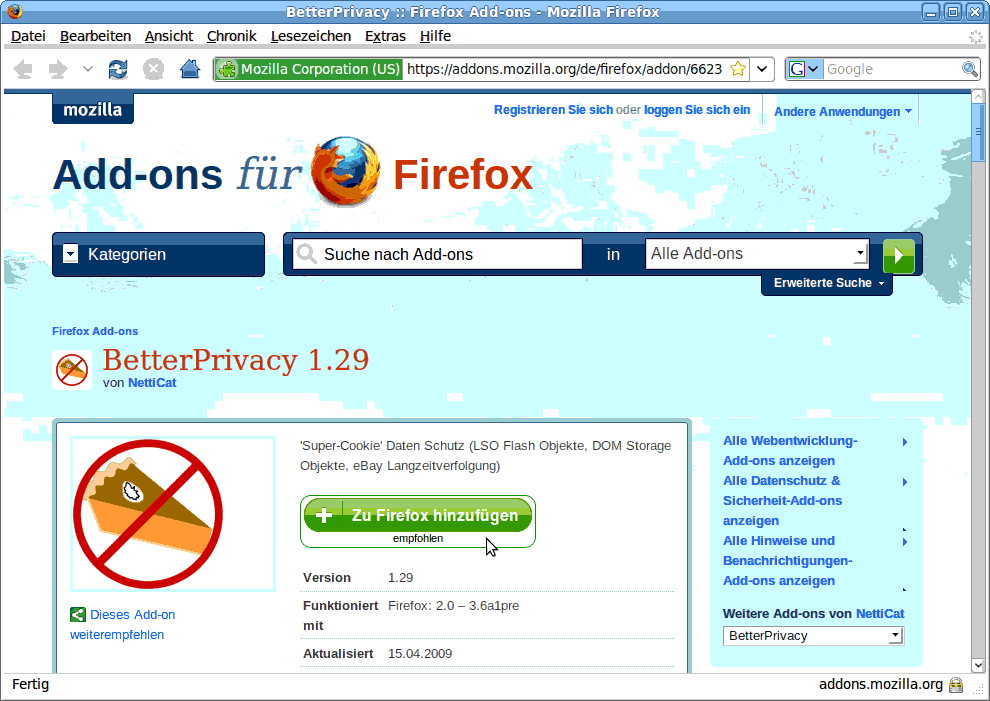This screenshot has height=701, width=990.
Task: Click the Suche nach Add-ons field
Action: click(438, 255)
